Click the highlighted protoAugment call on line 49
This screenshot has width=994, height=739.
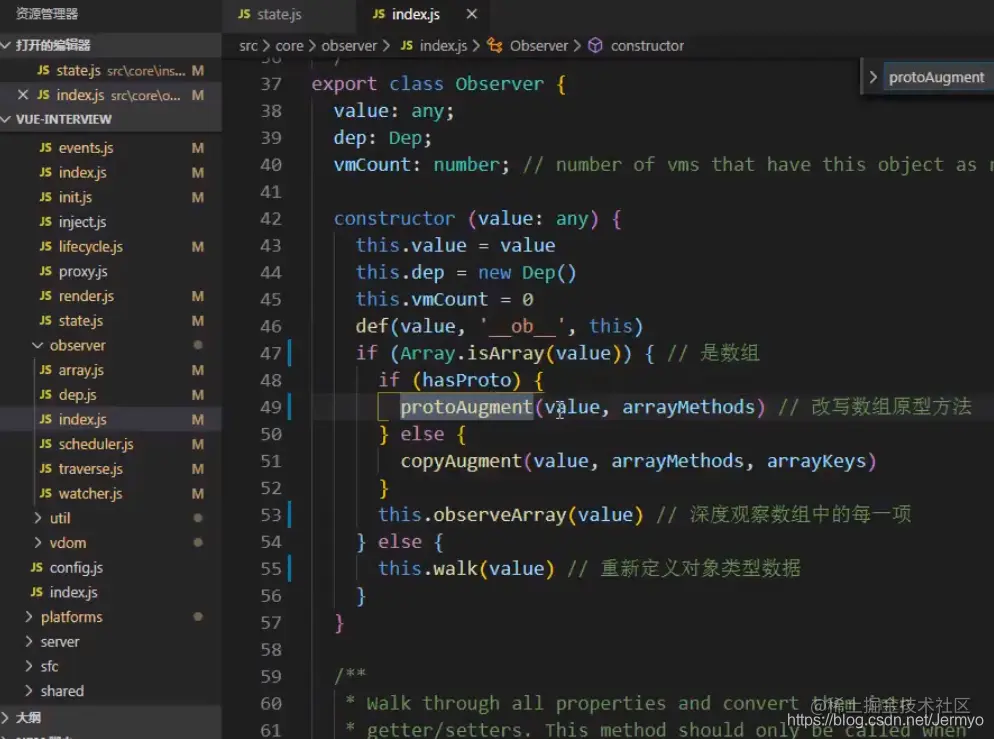pos(466,407)
